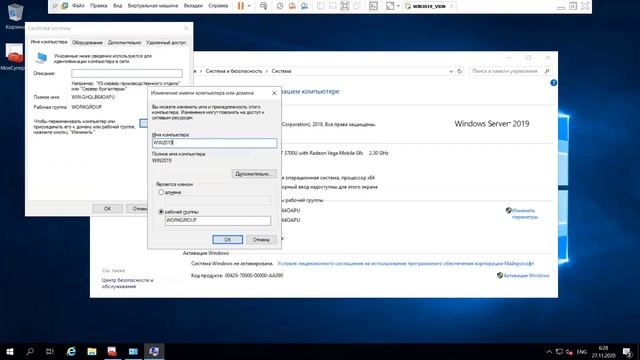640x360 pixels.
Task: Click the help question mark icon
Action: (x=553, y=83)
